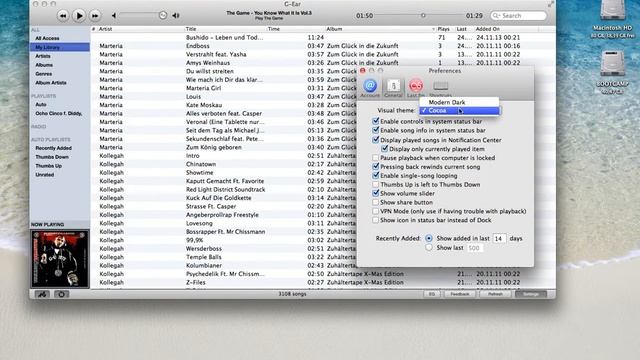Toggle Show volume slider checkbox
Screen dimensions: 640x360
point(376,193)
